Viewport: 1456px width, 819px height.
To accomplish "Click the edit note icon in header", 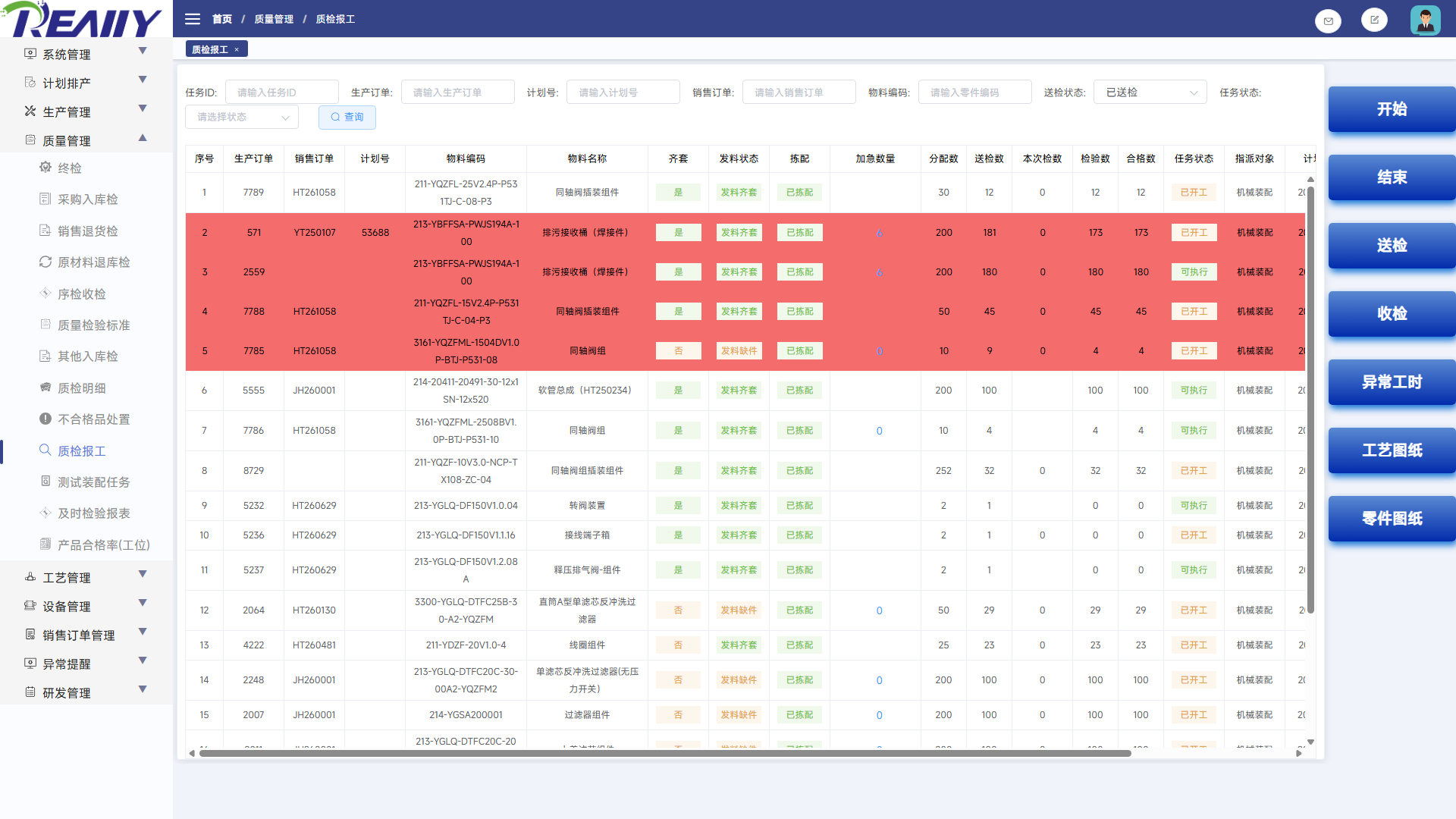I will (1374, 20).
